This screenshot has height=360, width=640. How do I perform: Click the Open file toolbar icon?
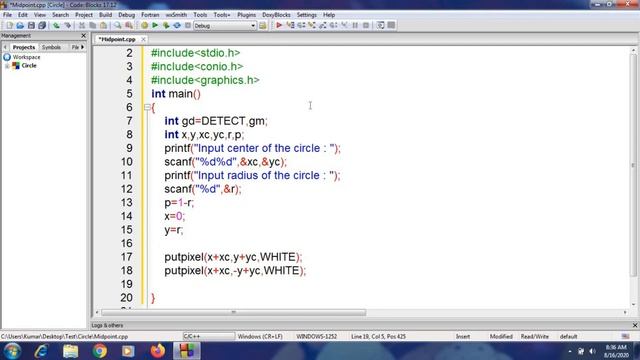[20, 25]
